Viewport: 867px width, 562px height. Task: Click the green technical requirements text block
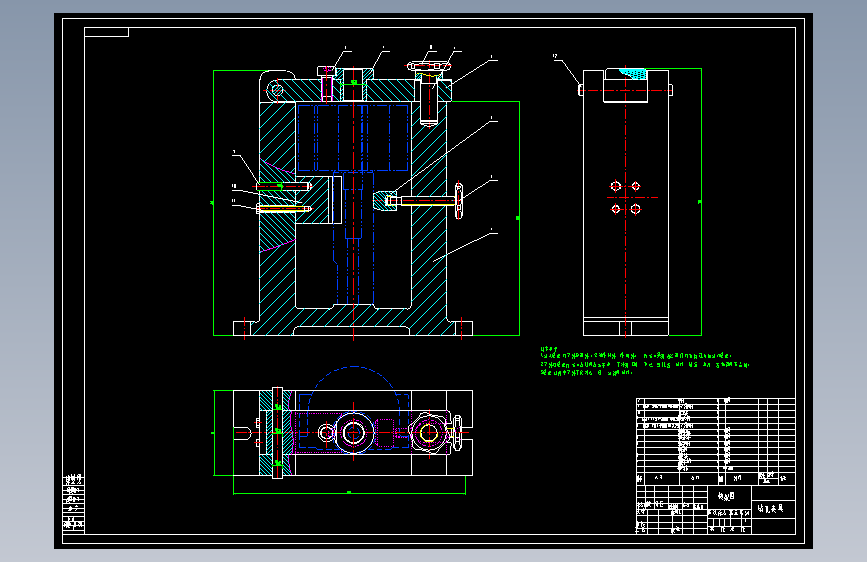[645, 361]
